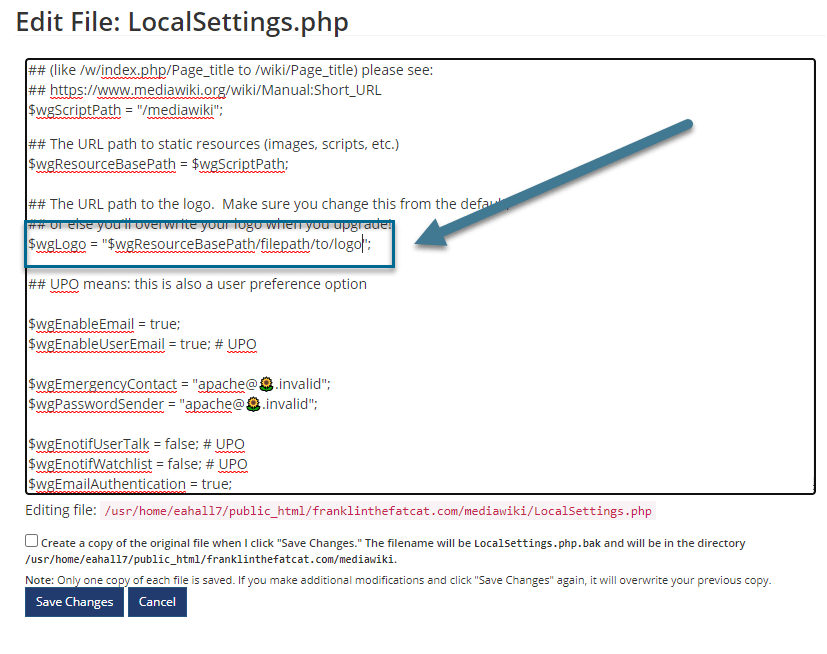Enable the create a copy checkbox
The image size is (827, 654).
pos(32,541)
